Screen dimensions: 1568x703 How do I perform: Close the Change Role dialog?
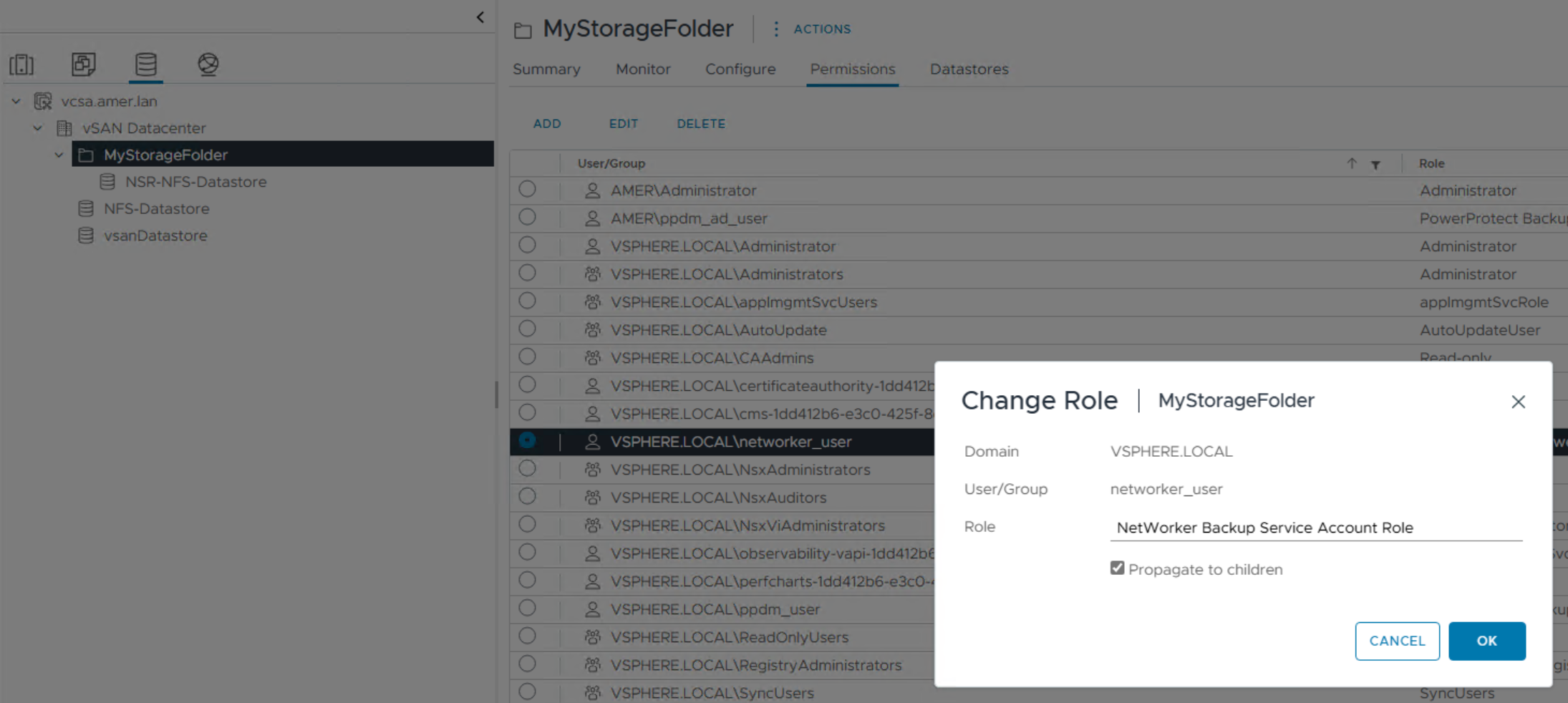tap(1519, 402)
